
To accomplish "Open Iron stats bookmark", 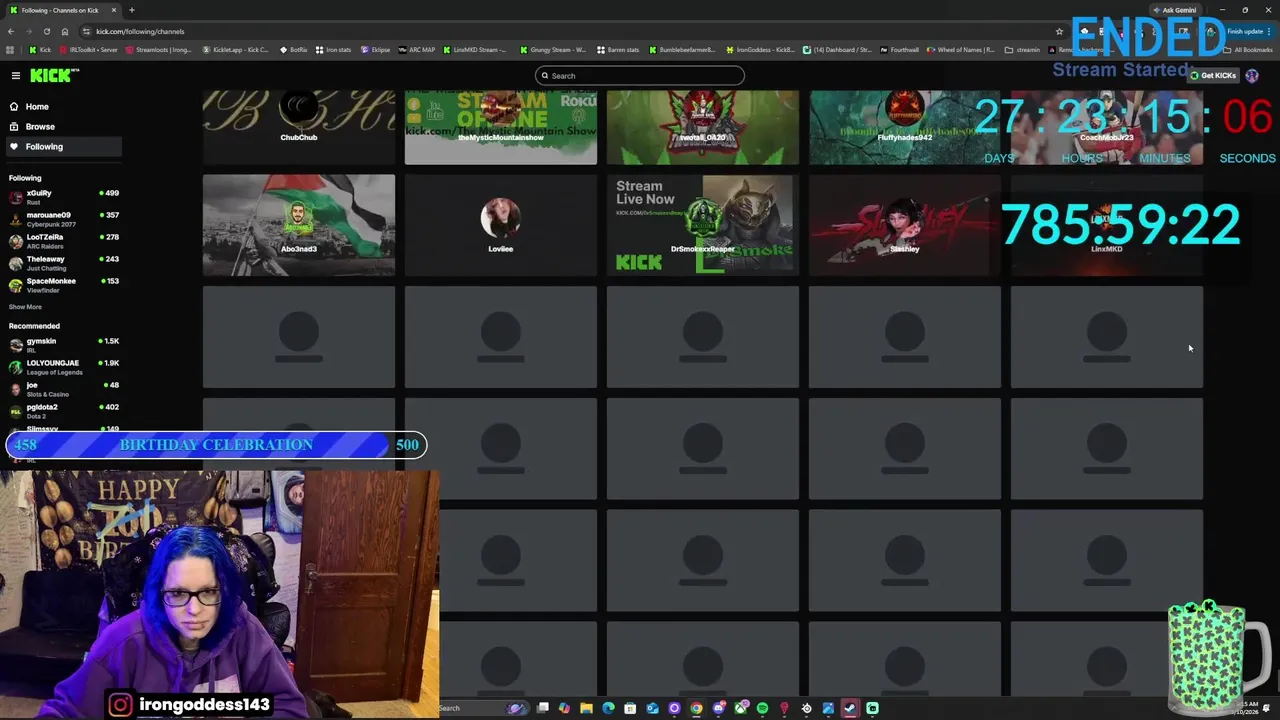I will 333,49.
